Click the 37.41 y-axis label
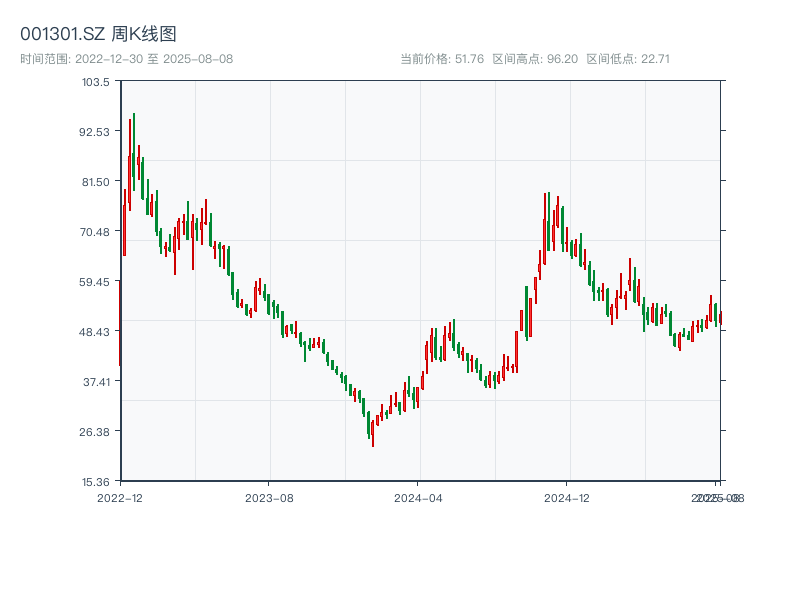 (x=95, y=381)
